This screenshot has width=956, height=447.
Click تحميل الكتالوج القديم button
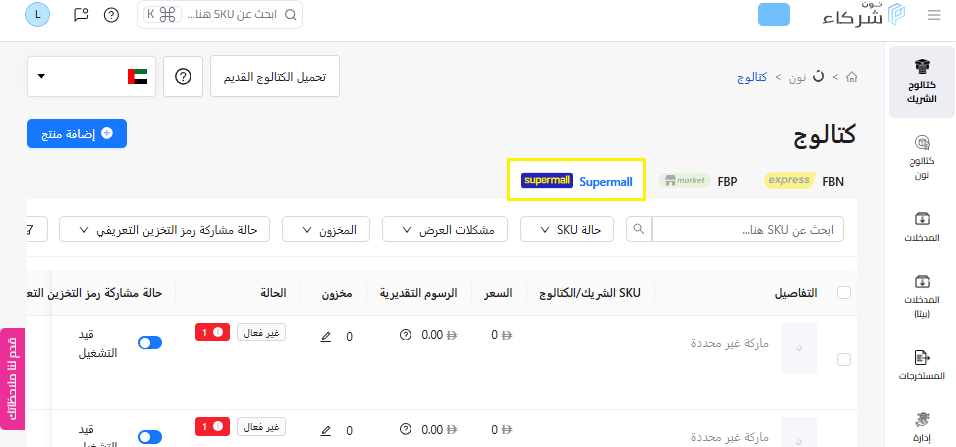tap(275, 76)
